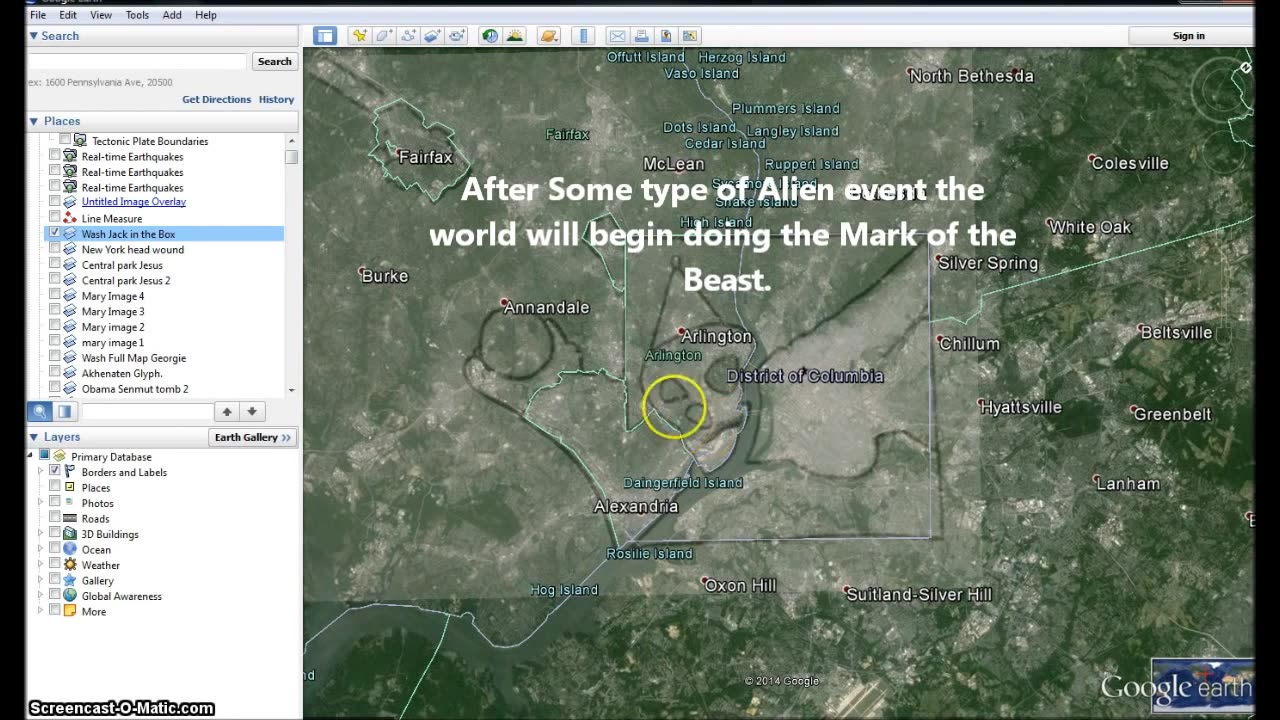Image resolution: width=1280 pixels, height=720 pixels.
Task: Enable the Roads layer checkbox
Action: [x=54, y=518]
